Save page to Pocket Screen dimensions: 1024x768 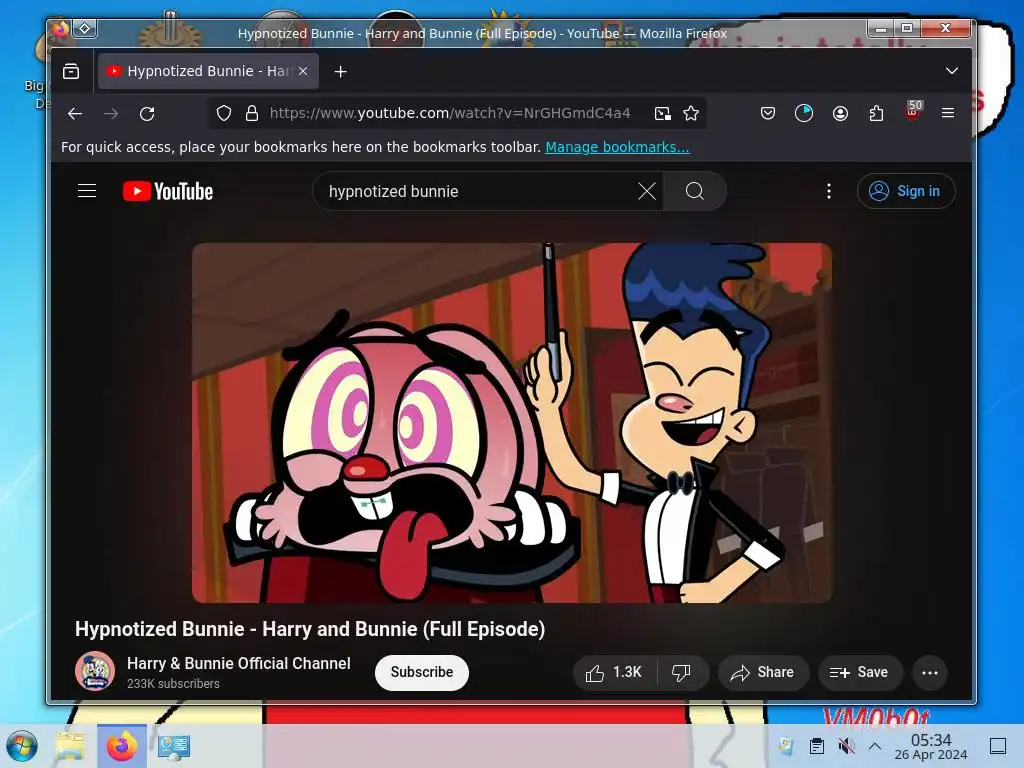point(768,114)
